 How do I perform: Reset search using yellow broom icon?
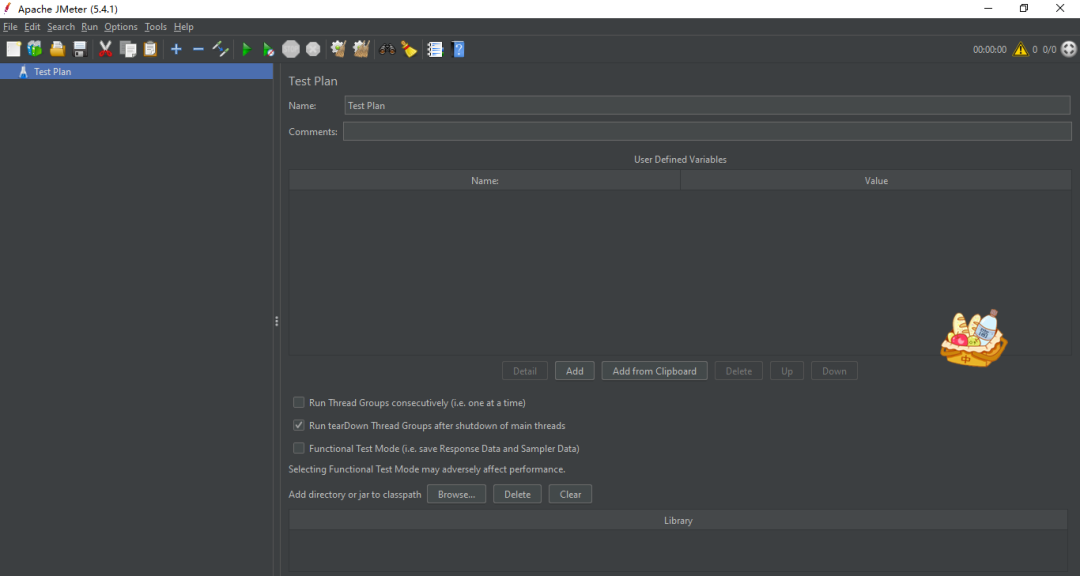(409, 49)
